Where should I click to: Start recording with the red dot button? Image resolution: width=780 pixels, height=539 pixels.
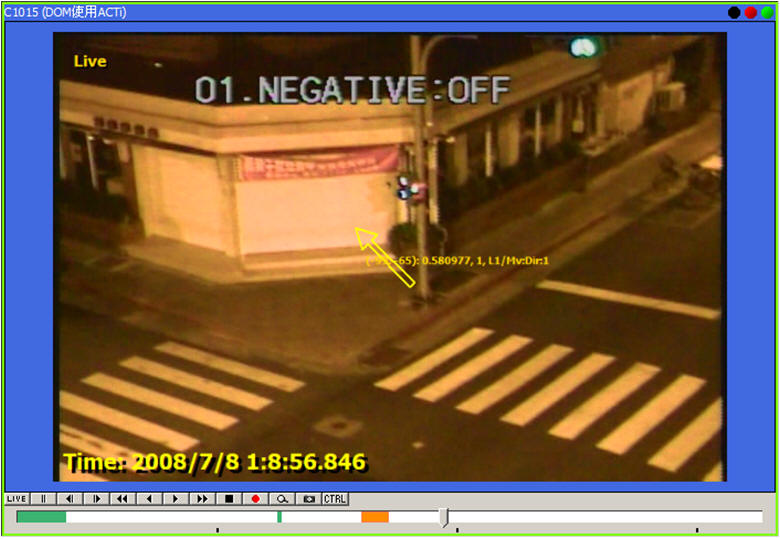255,498
